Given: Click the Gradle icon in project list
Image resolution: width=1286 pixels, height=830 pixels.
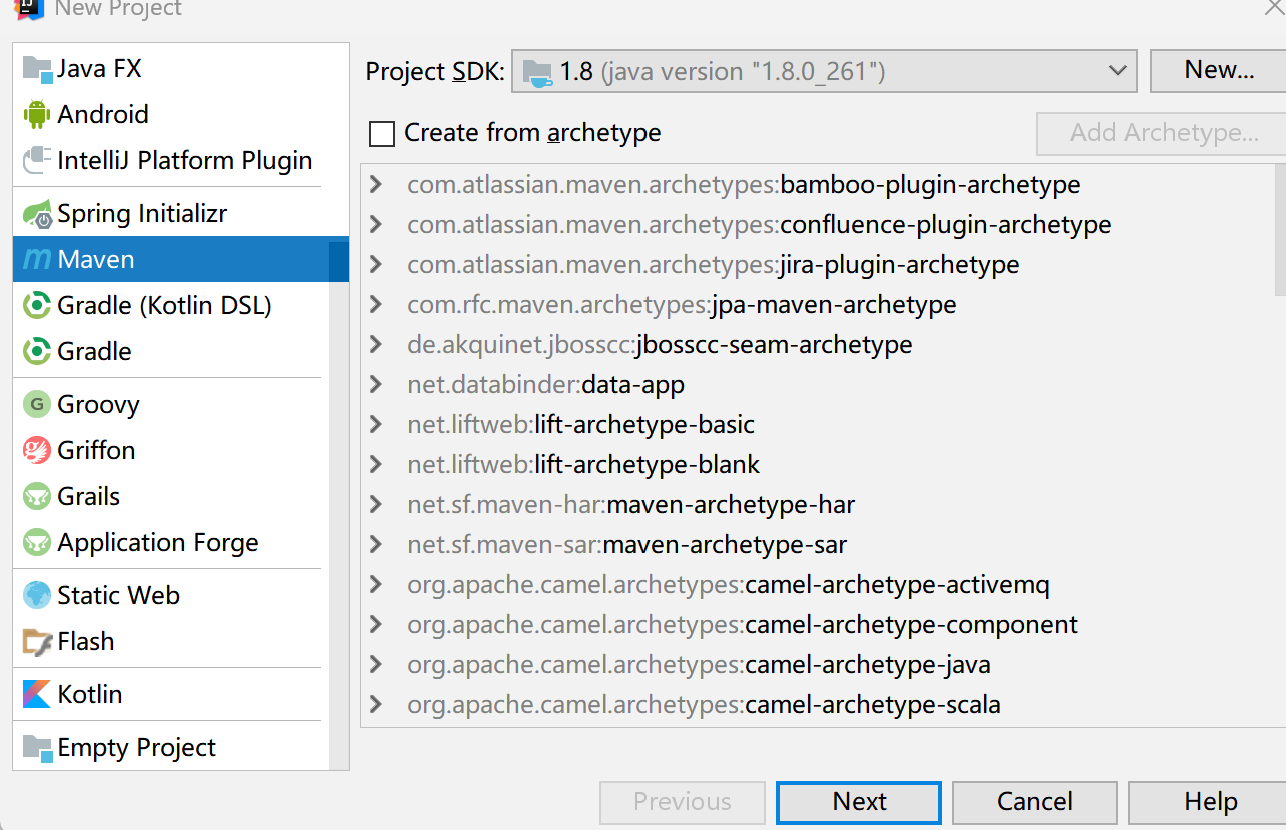Looking at the screenshot, I should [37, 352].
